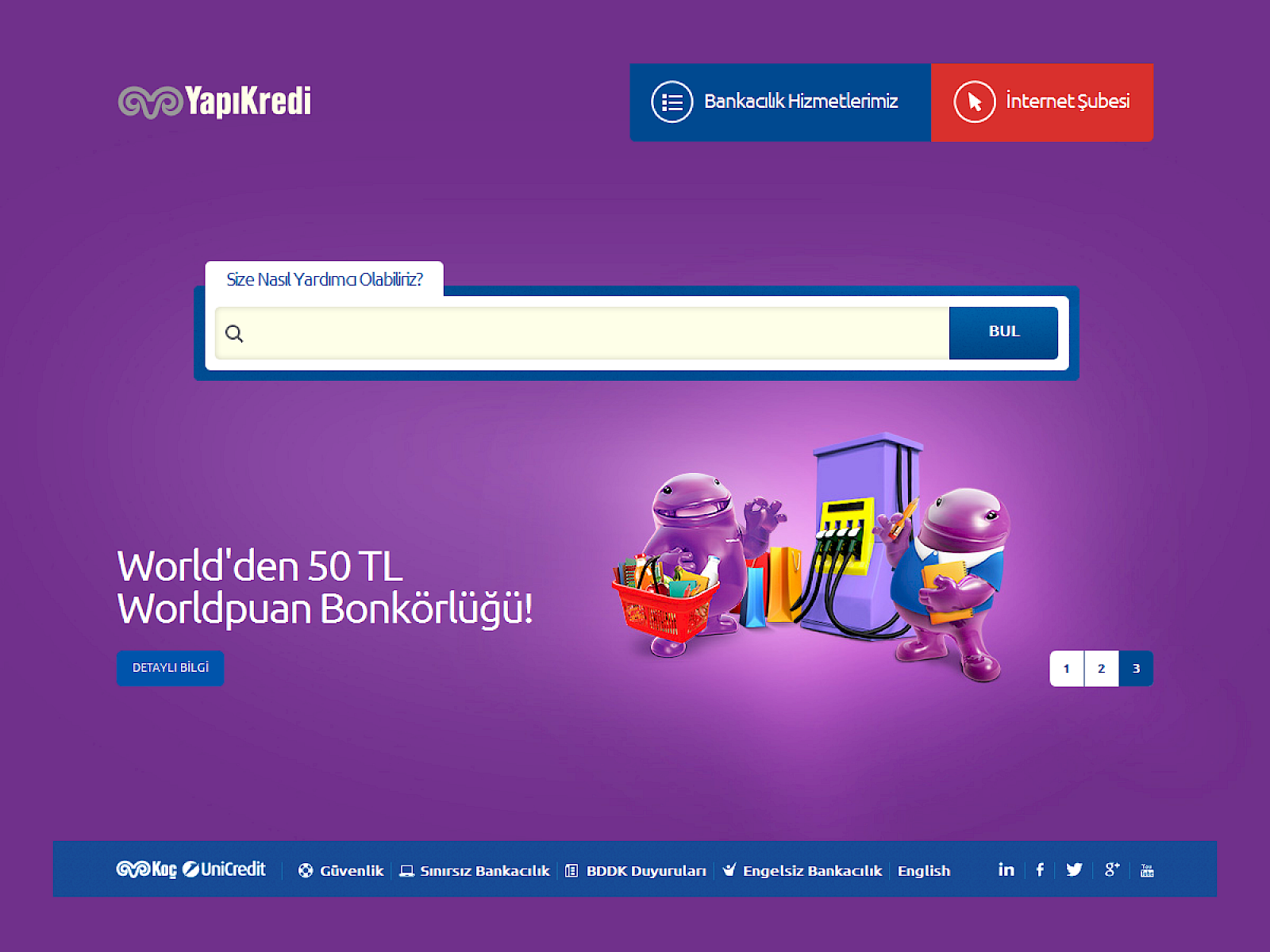Click the YapıKredi logo
This screenshot has width=1270, height=952.
coord(215,102)
